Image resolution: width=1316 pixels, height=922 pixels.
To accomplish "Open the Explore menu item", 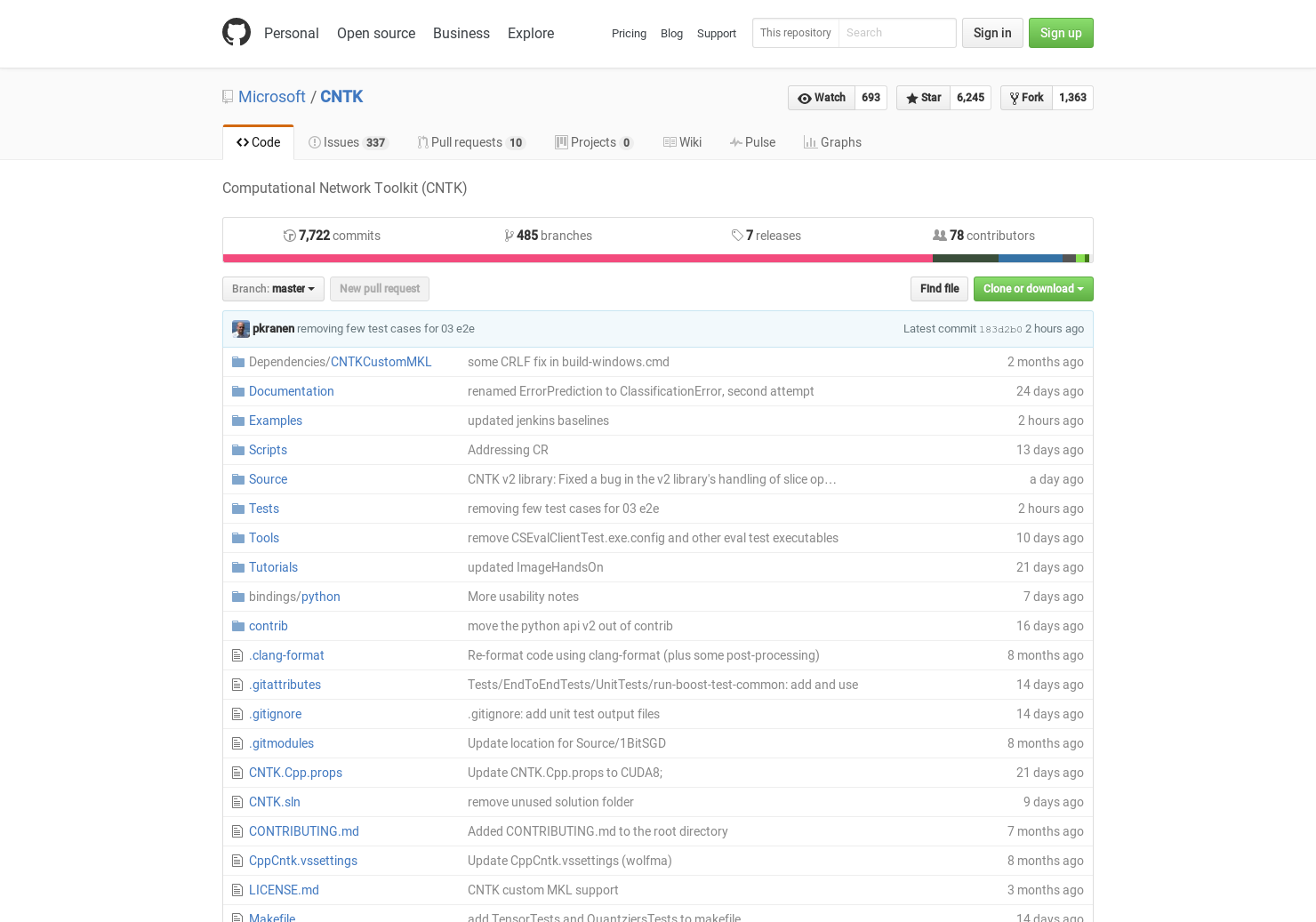I will point(530,33).
